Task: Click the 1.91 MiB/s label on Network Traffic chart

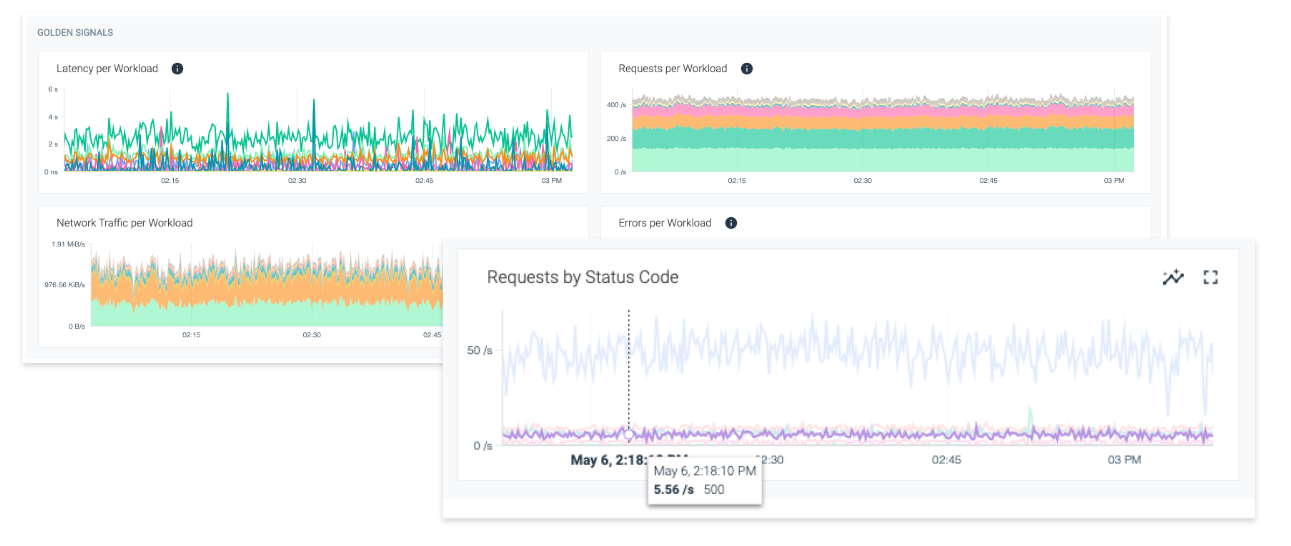Action: pos(68,244)
